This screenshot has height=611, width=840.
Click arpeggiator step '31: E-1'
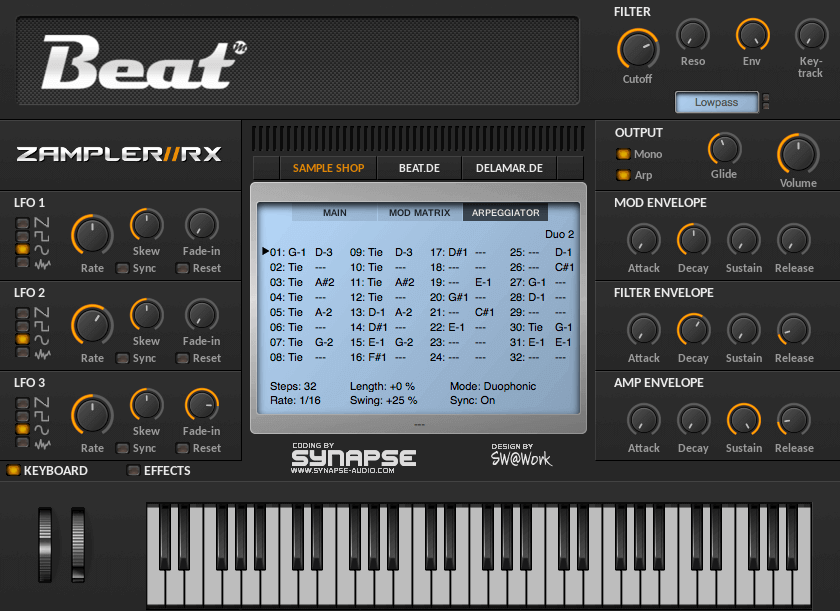[527, 342]
